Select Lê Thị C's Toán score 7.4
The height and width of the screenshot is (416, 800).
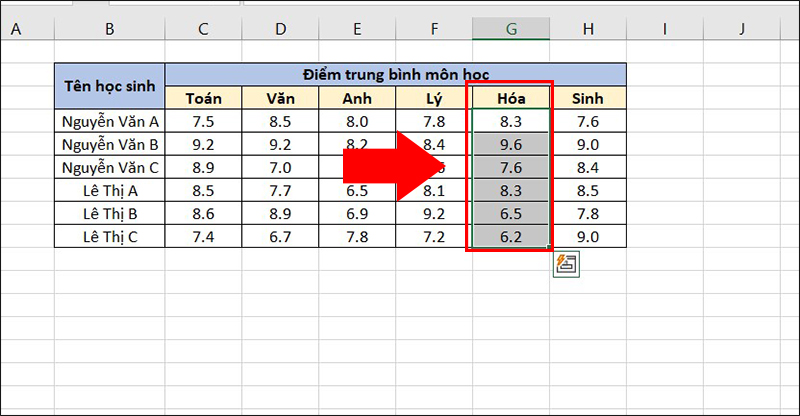click(x=203, y=236)
